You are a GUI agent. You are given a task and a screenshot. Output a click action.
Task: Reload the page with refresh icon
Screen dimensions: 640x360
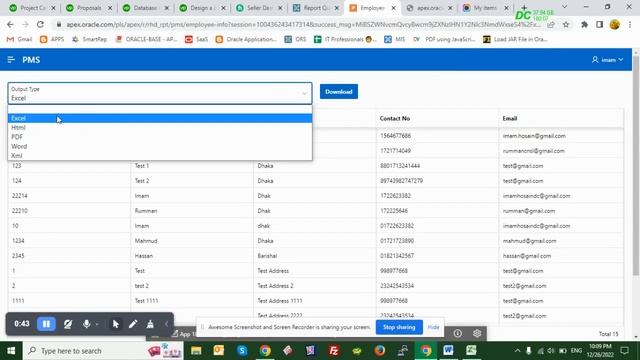tap(40, 24)
